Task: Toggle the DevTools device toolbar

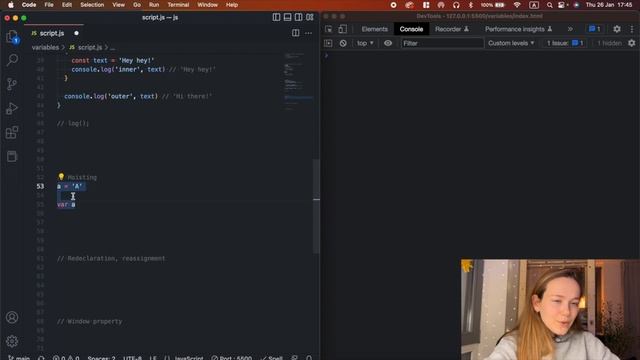Action: click(x=342, y=29)
